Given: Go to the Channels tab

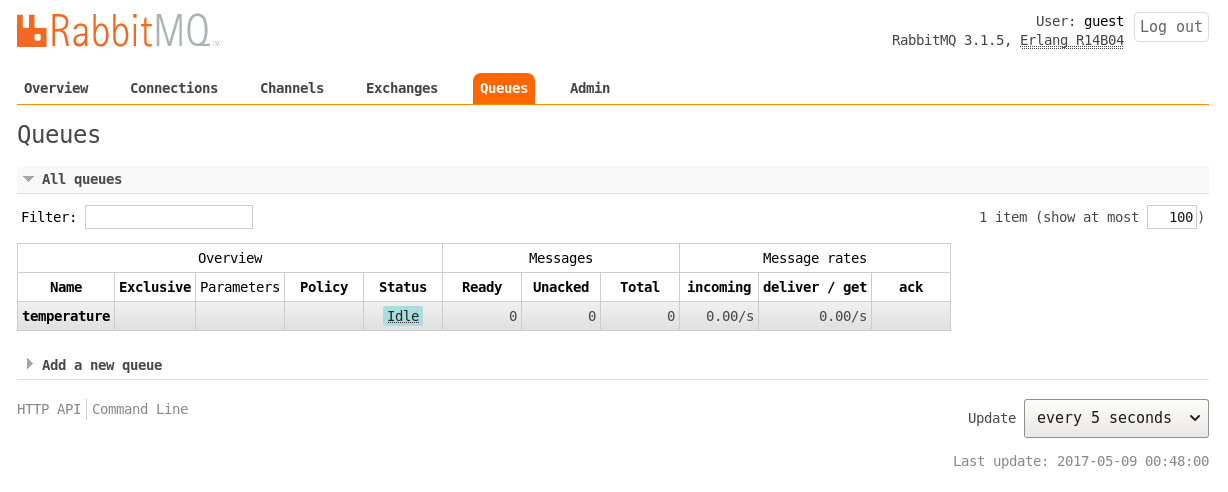Looking at the screenshot, I should (292, 88).
